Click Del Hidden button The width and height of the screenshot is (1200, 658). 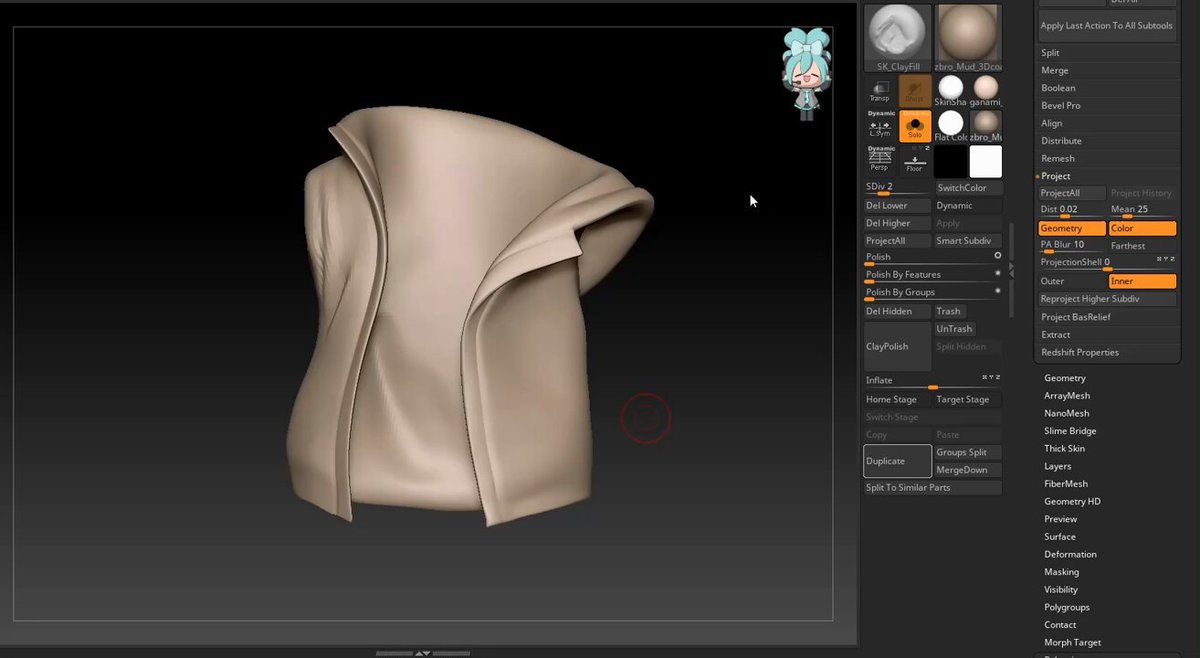pyautogui.click(x=898, y=311)
